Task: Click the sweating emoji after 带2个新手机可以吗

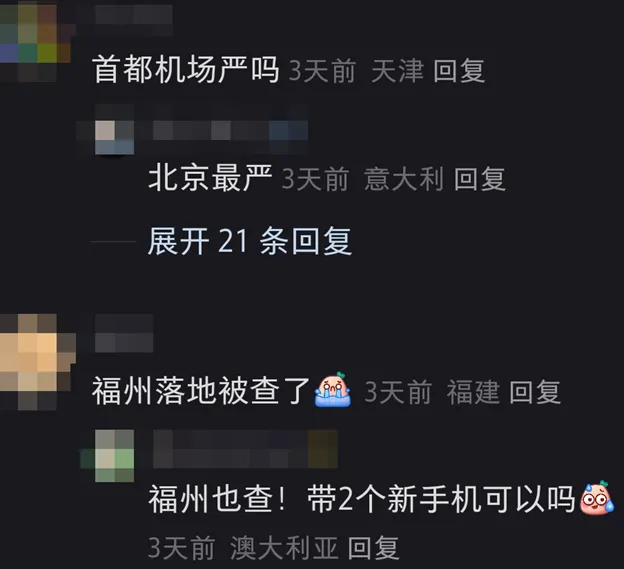Action: tap(597, 498)
